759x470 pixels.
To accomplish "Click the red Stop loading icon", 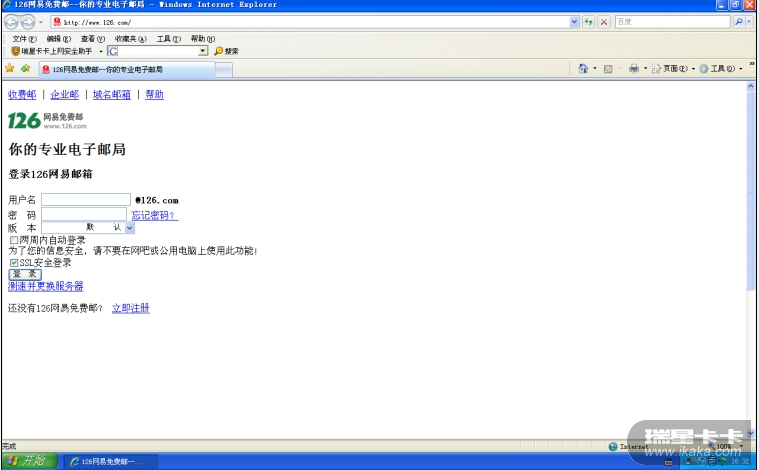I will click(x=604, y=22).
